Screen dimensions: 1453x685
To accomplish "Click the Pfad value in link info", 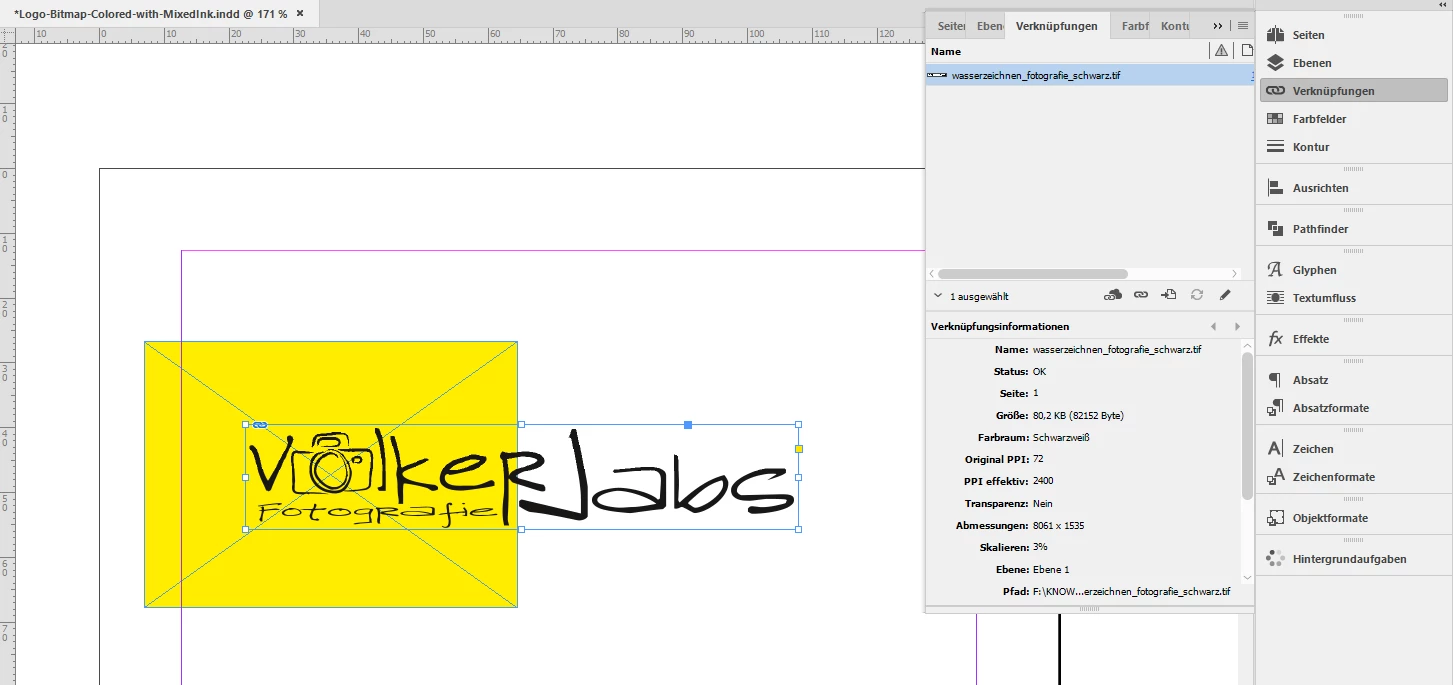I will click(1131, 592).
